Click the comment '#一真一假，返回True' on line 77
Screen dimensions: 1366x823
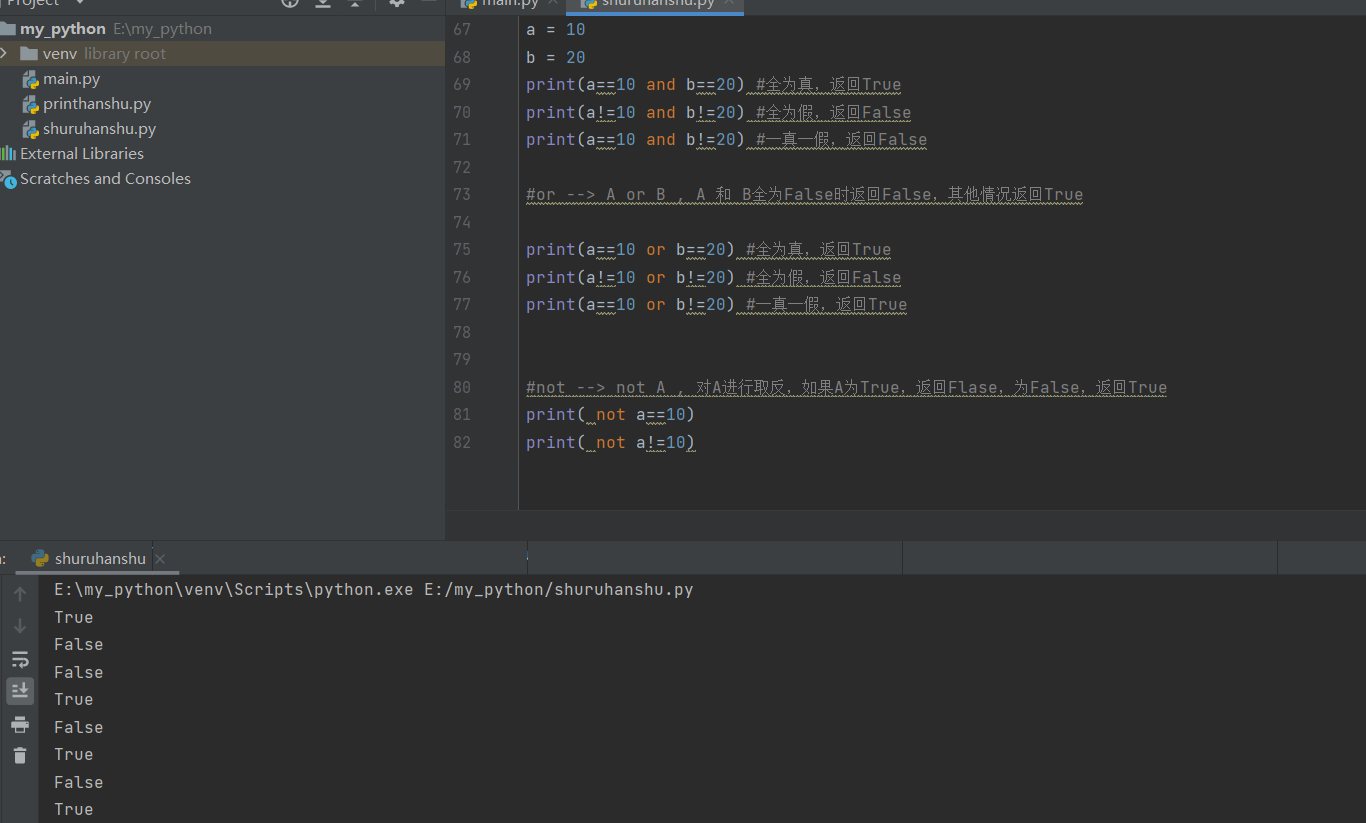(826, 305)
